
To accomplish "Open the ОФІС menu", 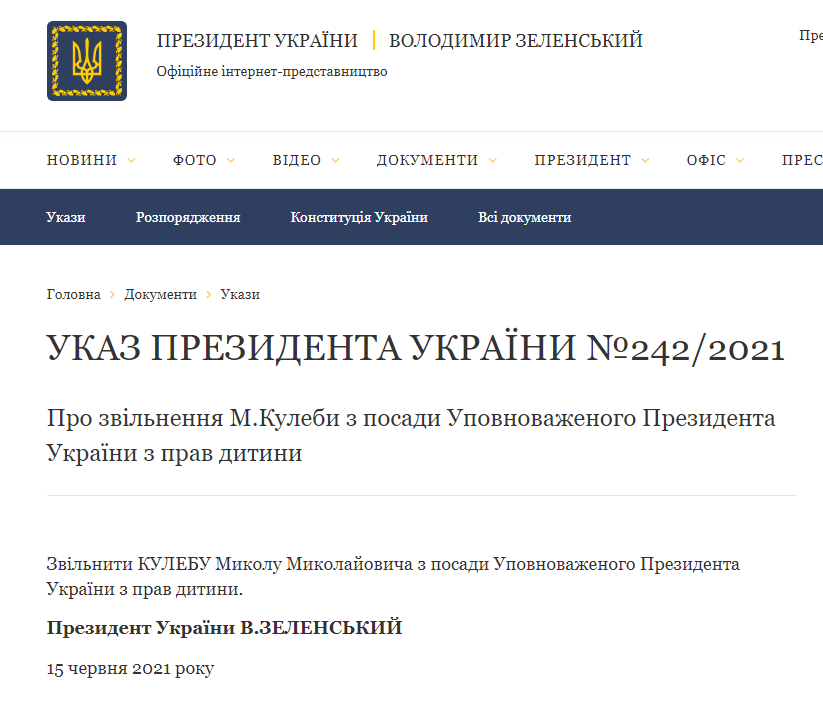I will 706,160.
